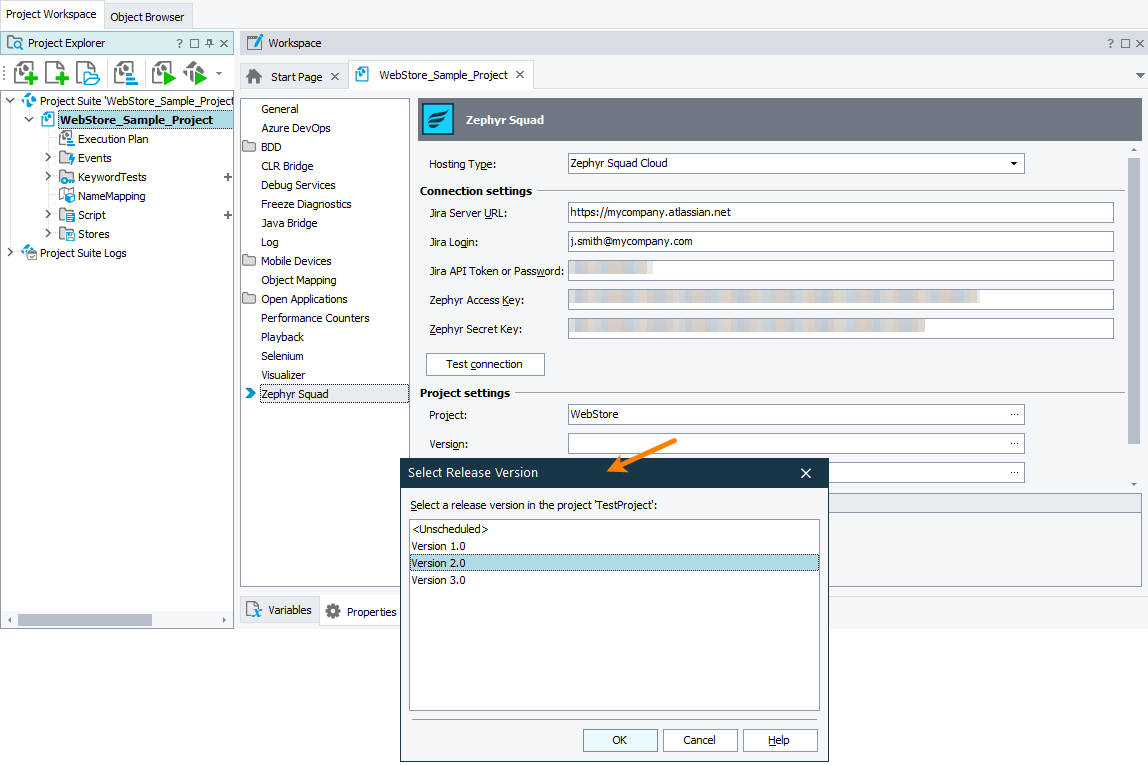Collapse the WebStore_Sample_Project tree node
Screen dimensions: 1148x765
click(x=28, y=118)
